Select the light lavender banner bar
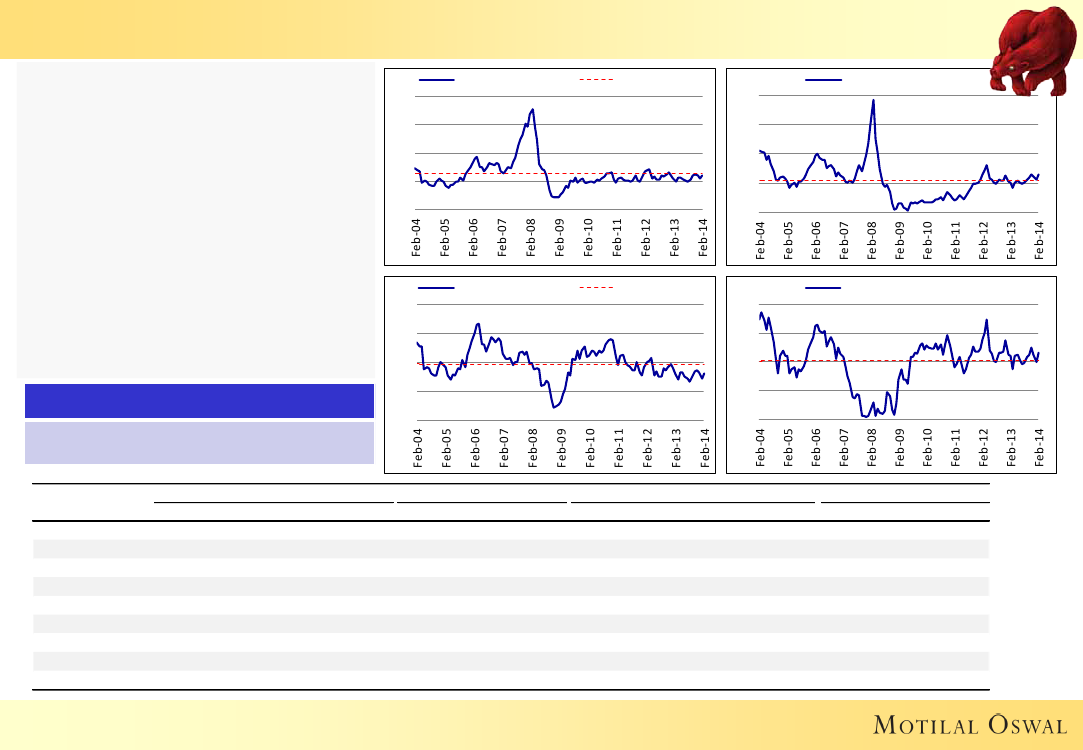Screen dimensions: 1083x750 (199, 442)
